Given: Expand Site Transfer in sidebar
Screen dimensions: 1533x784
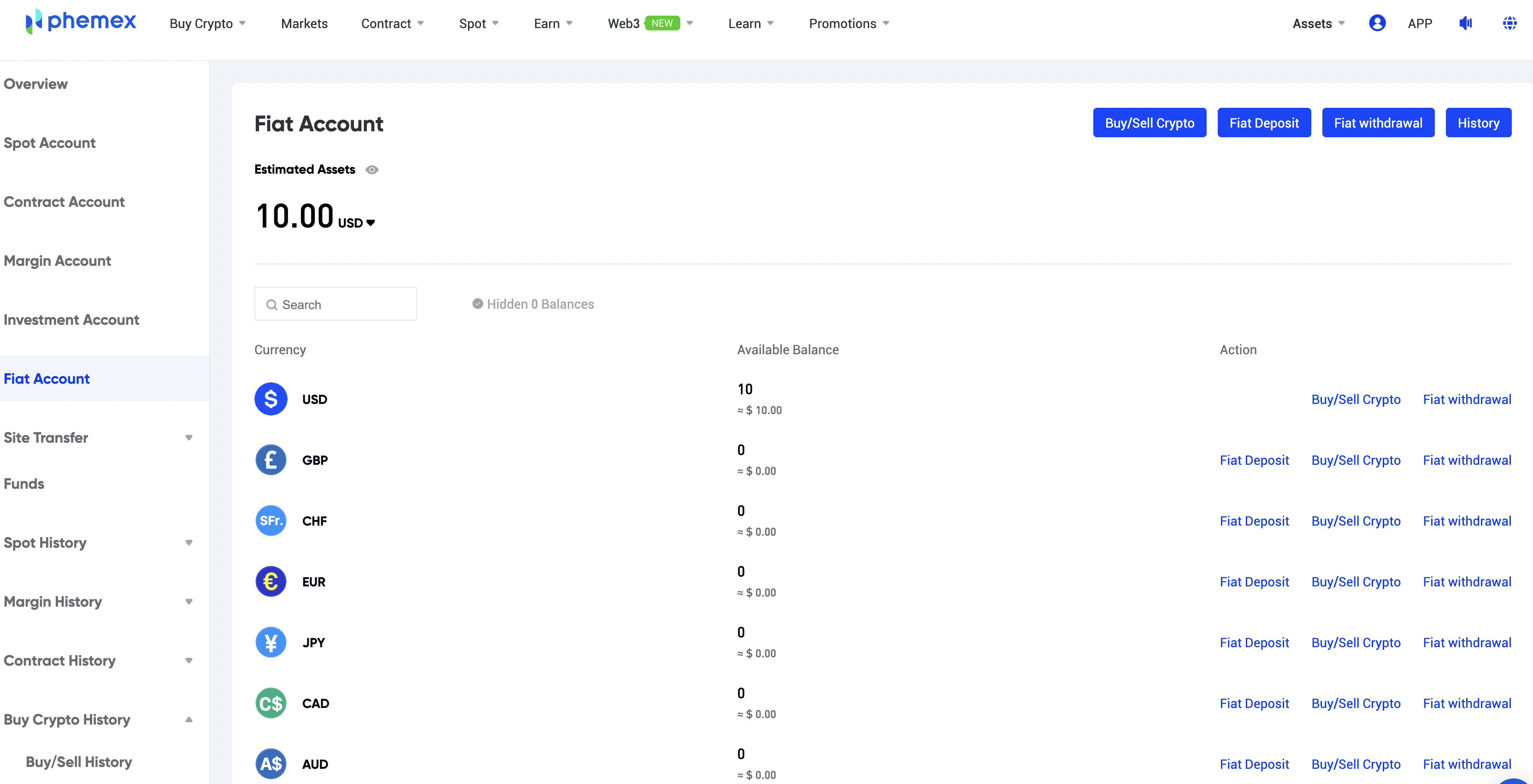Looking at the screenshot, I should click(x=189, y=438).
